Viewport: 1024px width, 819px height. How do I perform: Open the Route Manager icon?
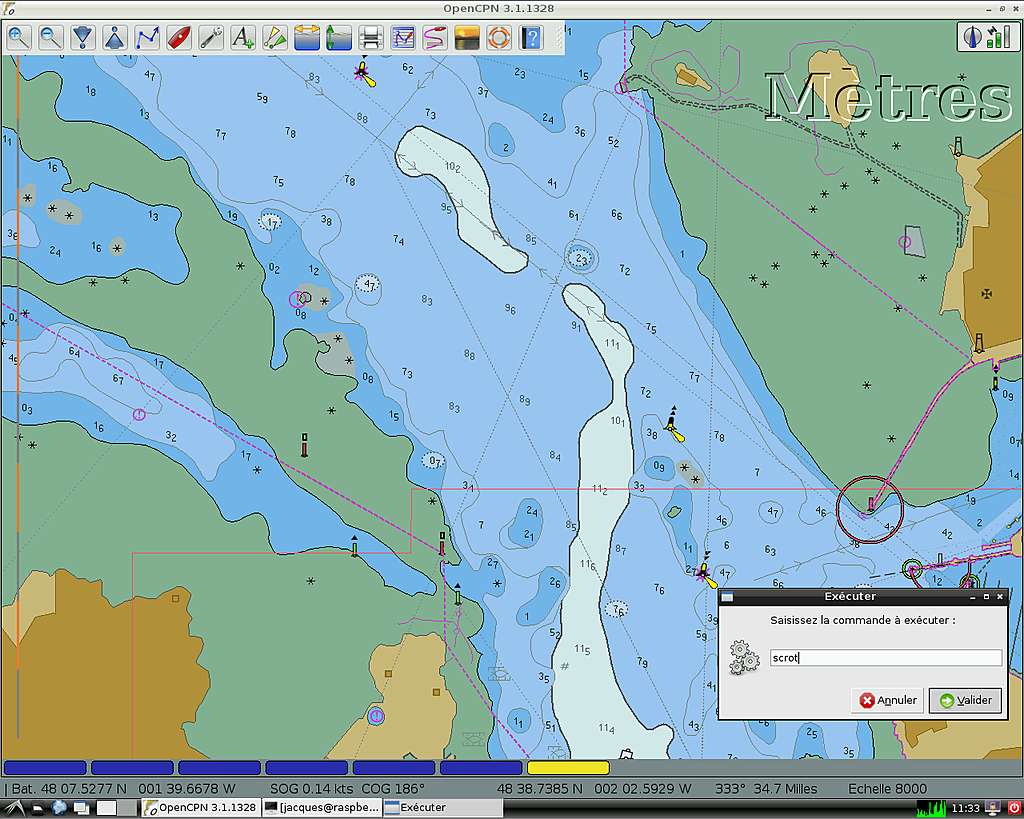pos(403,38)
